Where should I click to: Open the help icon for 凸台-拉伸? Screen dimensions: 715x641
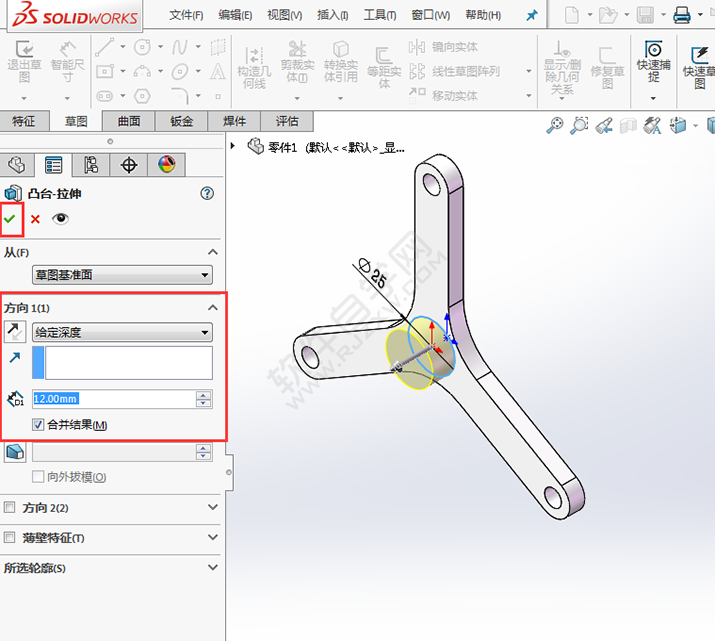click(207, 193)
